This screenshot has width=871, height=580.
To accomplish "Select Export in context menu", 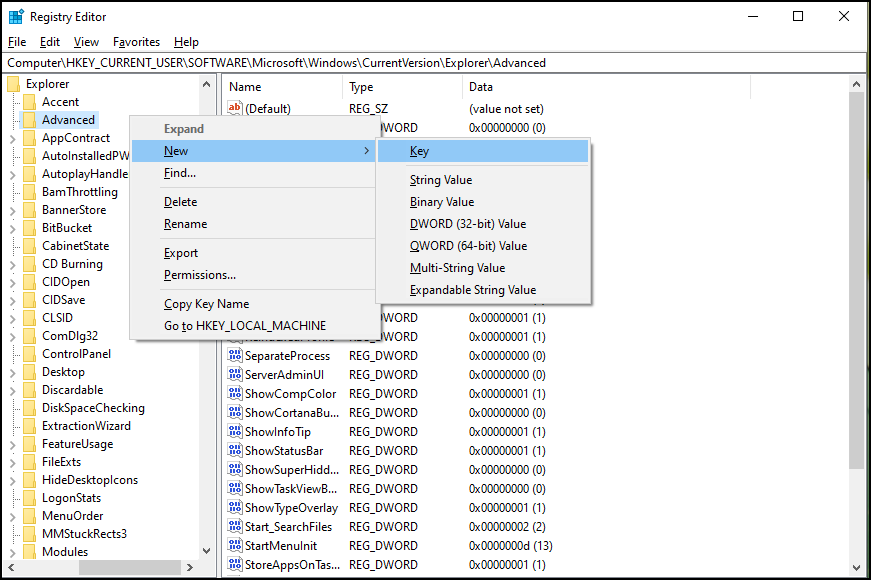I will pos(253,253).
